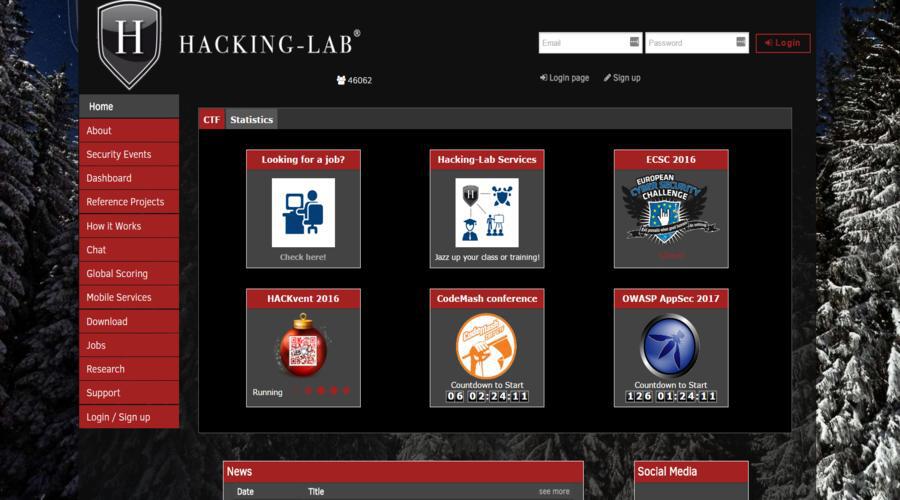Click the HACKvent star rating row
The height and width of the screenshot is (500, 900).
click(321, 391)
